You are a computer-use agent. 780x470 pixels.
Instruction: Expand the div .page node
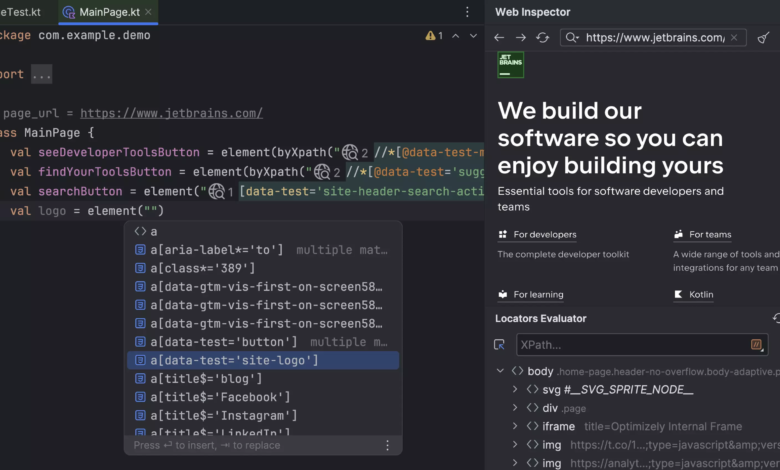515,408
